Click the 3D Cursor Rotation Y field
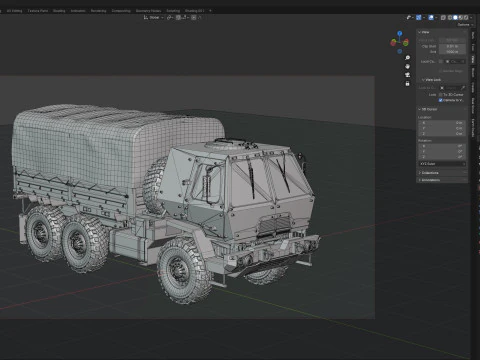 442,152
